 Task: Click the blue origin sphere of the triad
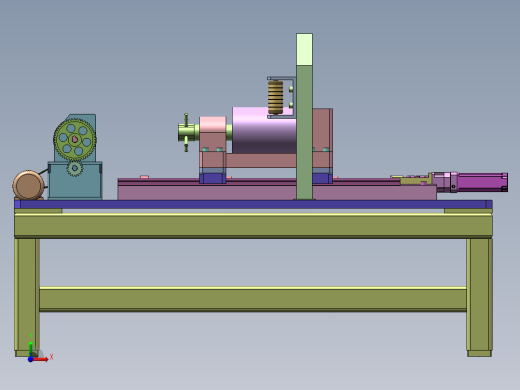(x=30, y=359)
